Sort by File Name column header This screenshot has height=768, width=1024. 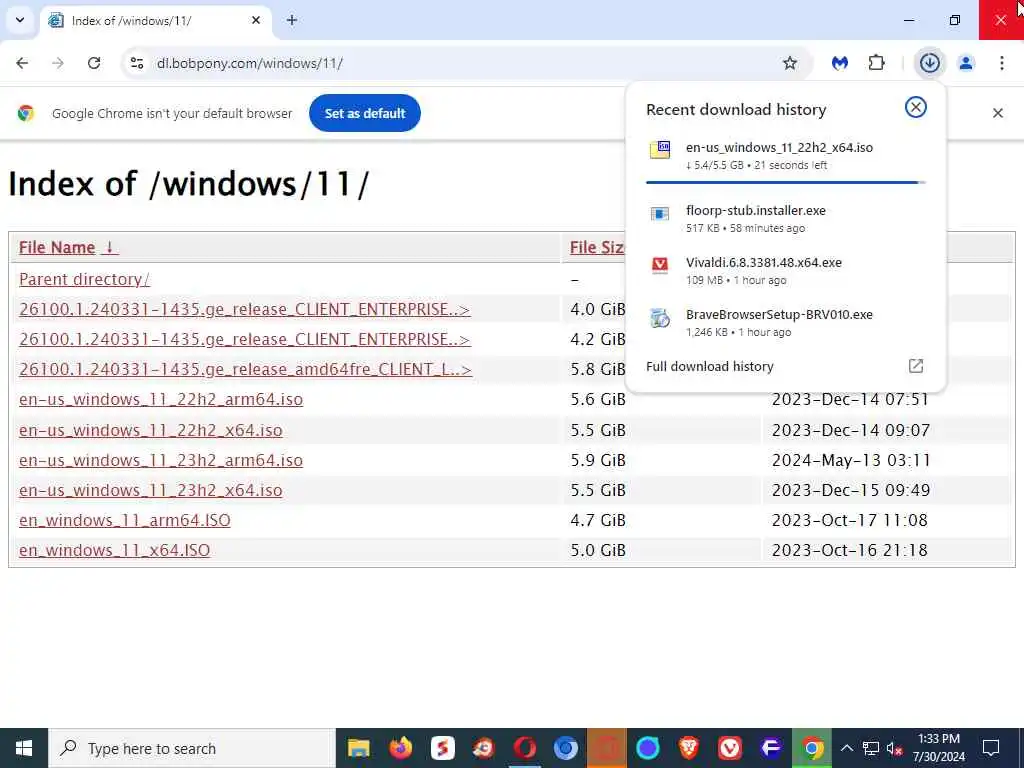point(68,248)
